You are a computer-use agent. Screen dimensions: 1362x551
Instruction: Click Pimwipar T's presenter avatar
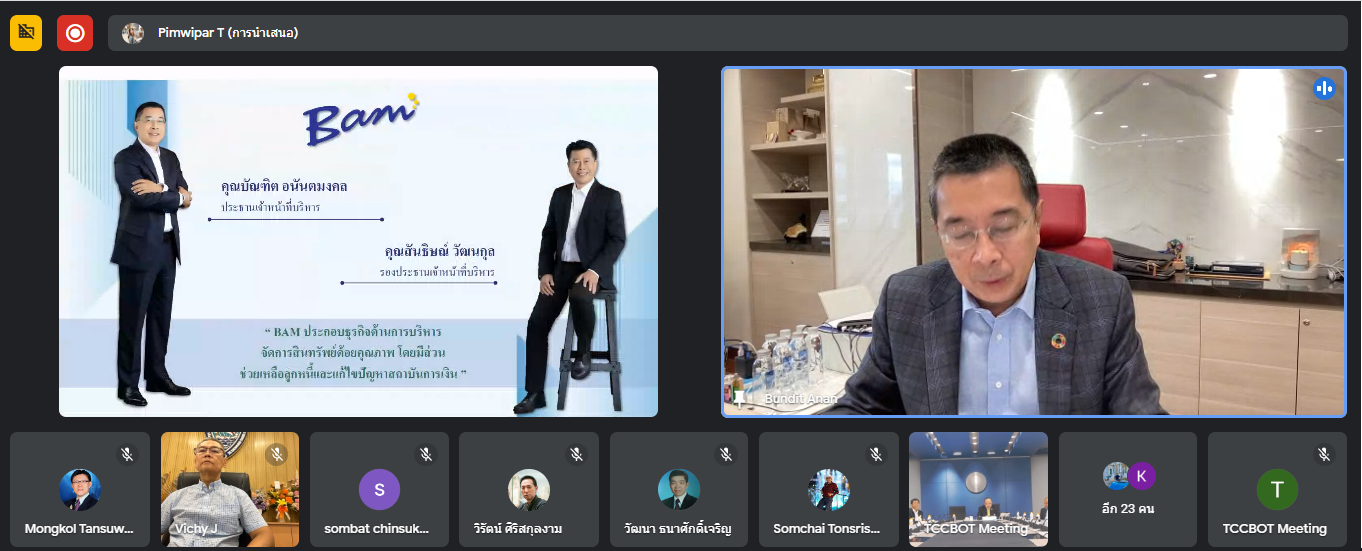133,33
